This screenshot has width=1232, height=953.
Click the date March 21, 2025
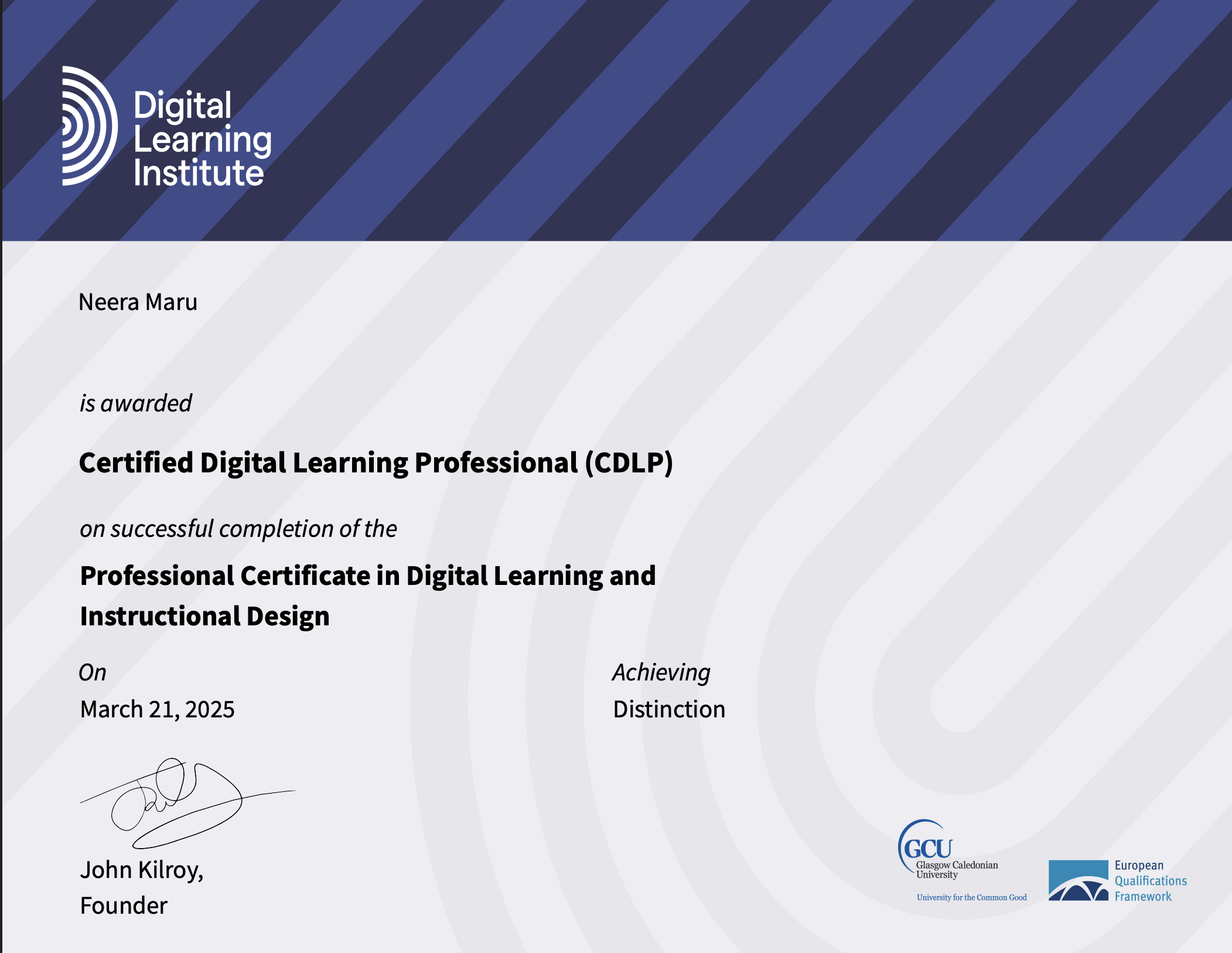pyautogui.click(x=157, y=709)
